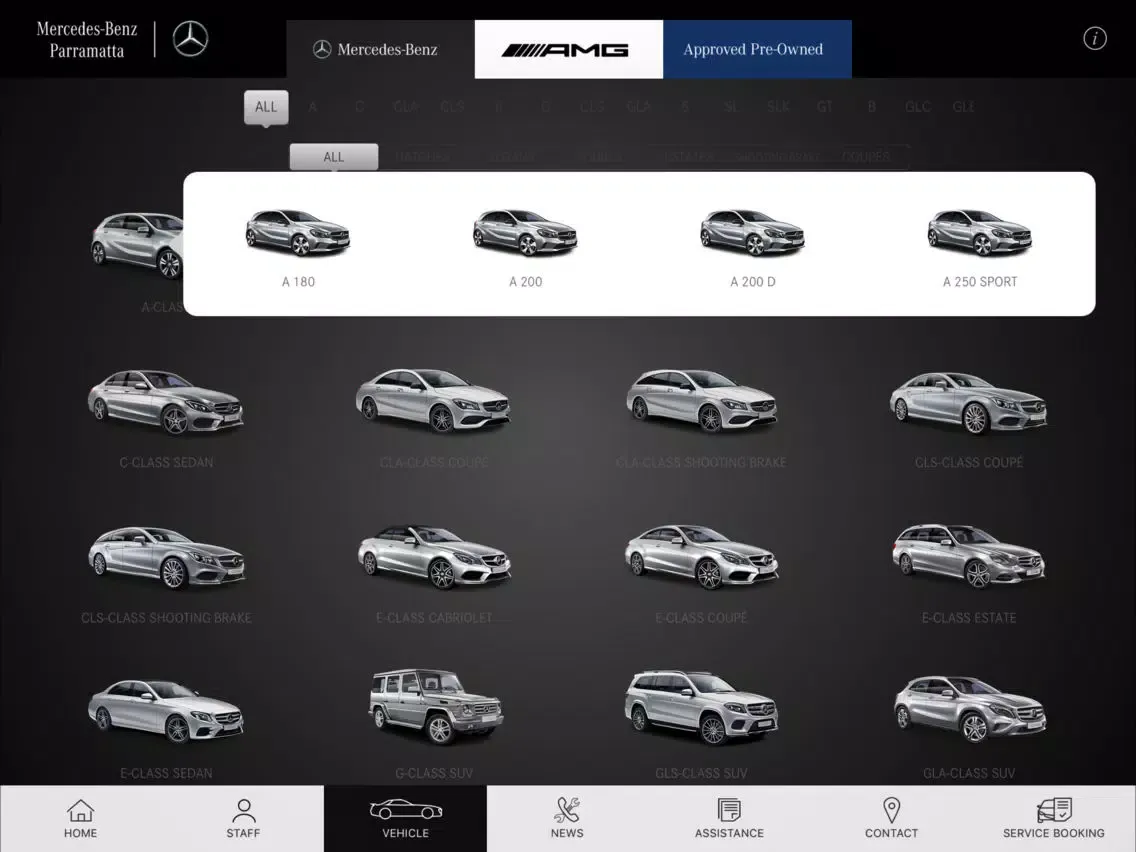Screen dimensions: 1136x852
Task: Filter models by CLA class
Action: [x=406, y=107]
